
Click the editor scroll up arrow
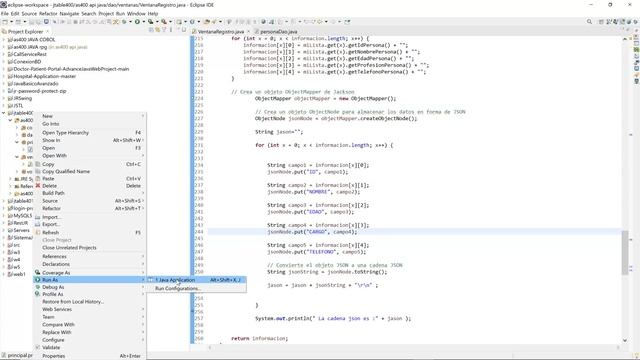(x=625, y=39)
